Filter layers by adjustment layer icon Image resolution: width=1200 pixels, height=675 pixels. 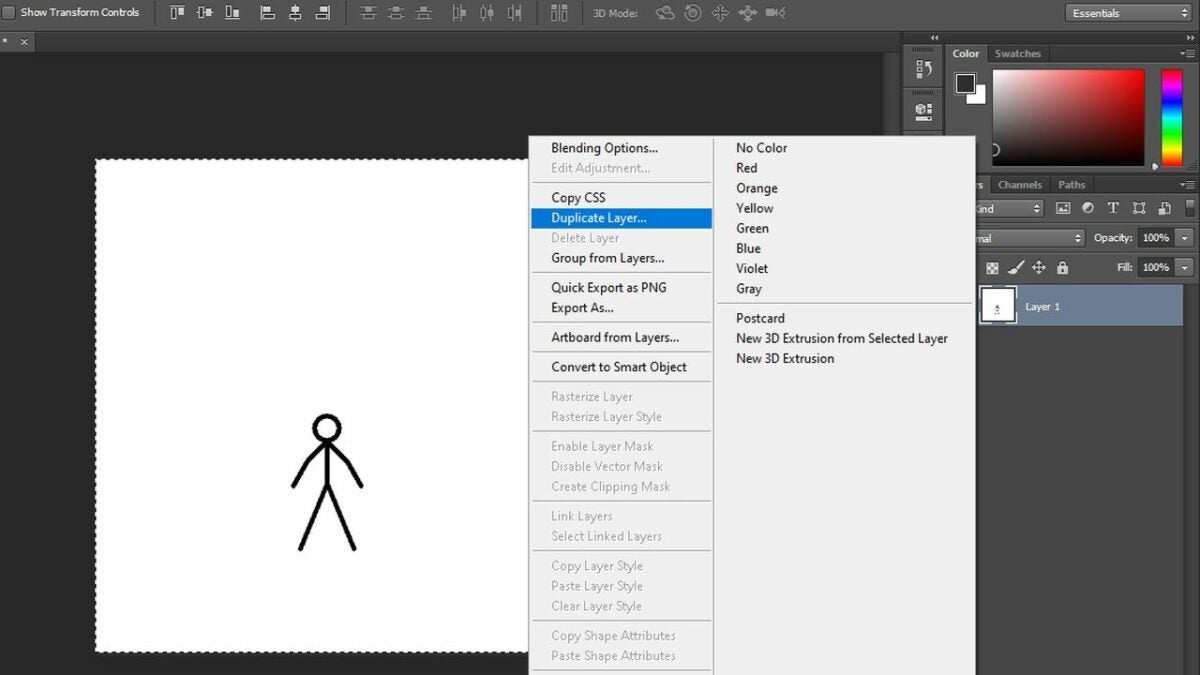pyautogui.click(x=1088, y=208)
